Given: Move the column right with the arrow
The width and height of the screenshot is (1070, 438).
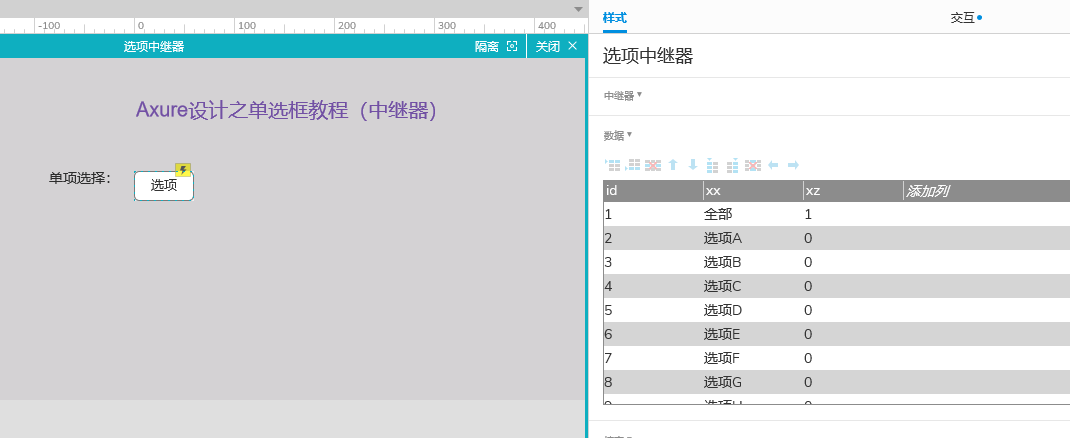Looking at the screenshot, I should pyautogui.click(x=793, y=165).
